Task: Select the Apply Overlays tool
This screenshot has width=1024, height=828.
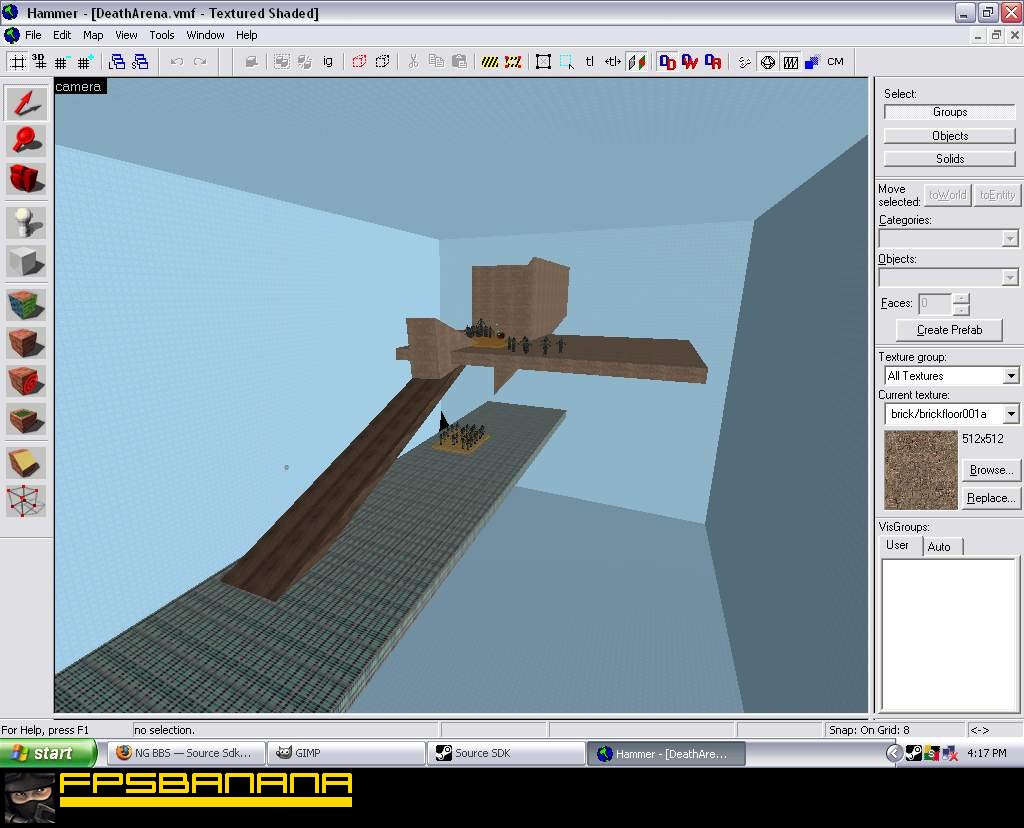Action: [x=26, y=419]
